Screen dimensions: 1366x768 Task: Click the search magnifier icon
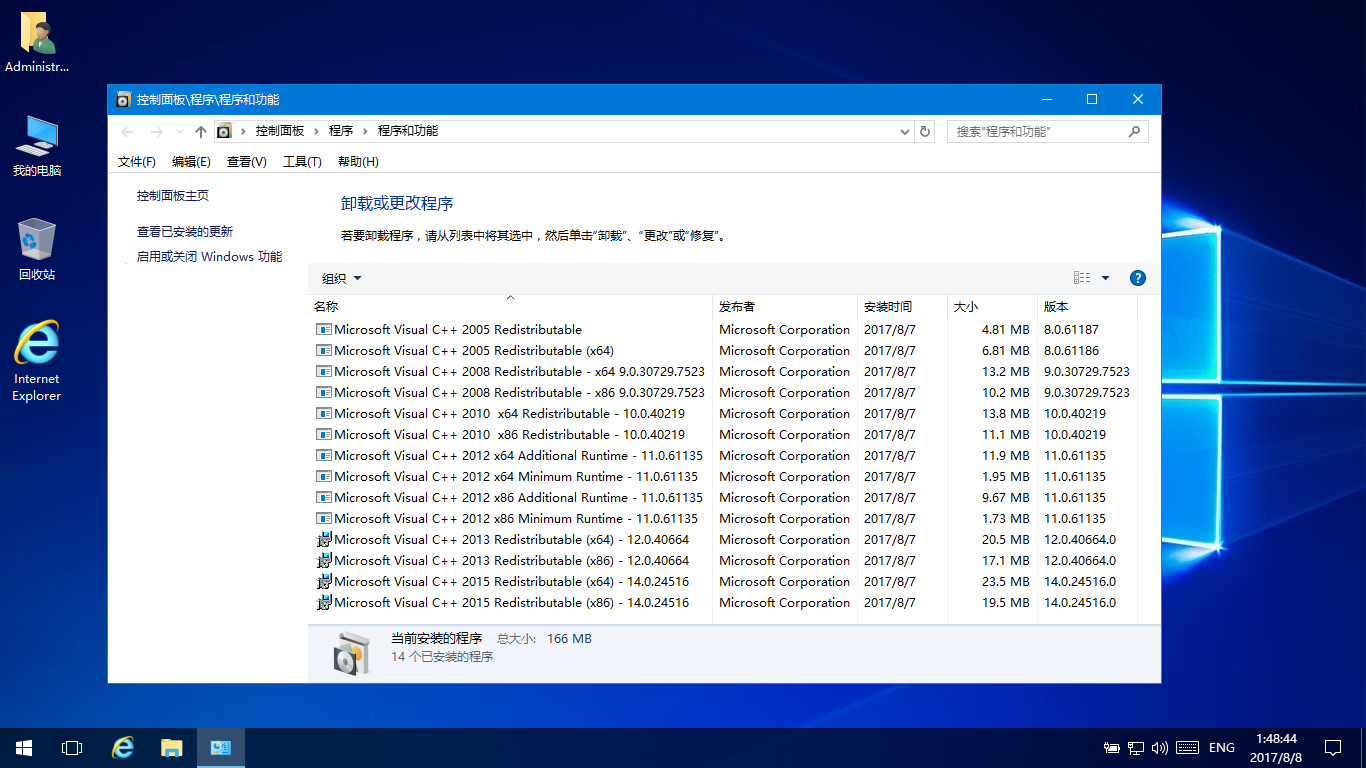tap(1134, 131)
